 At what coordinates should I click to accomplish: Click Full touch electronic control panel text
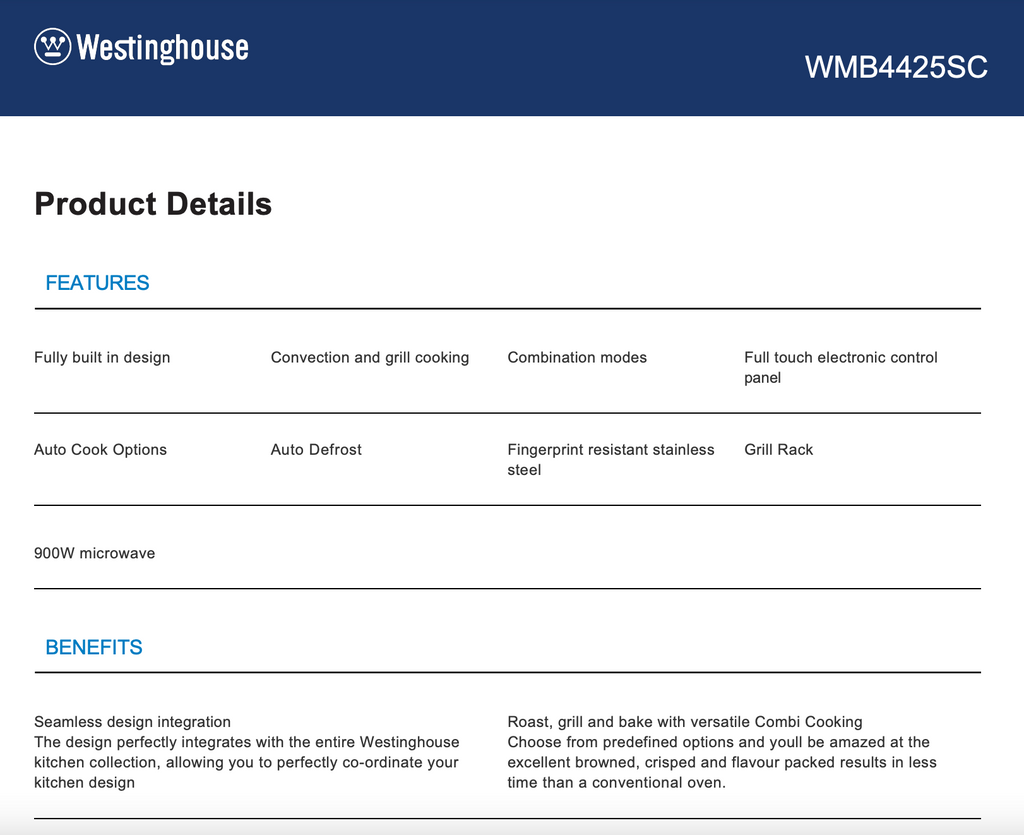(x=840, y=367)
